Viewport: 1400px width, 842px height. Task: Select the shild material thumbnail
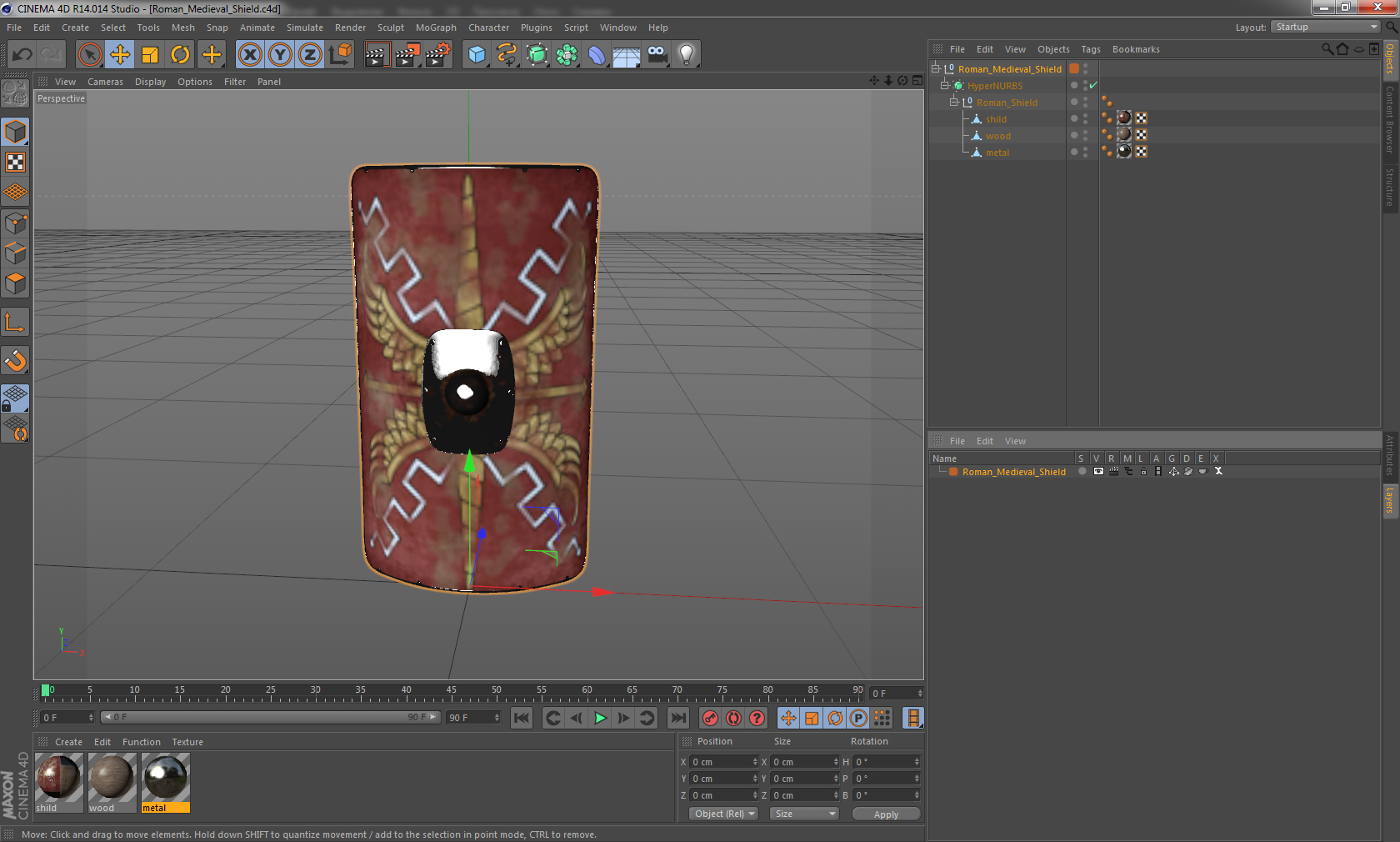click(58, 777)
